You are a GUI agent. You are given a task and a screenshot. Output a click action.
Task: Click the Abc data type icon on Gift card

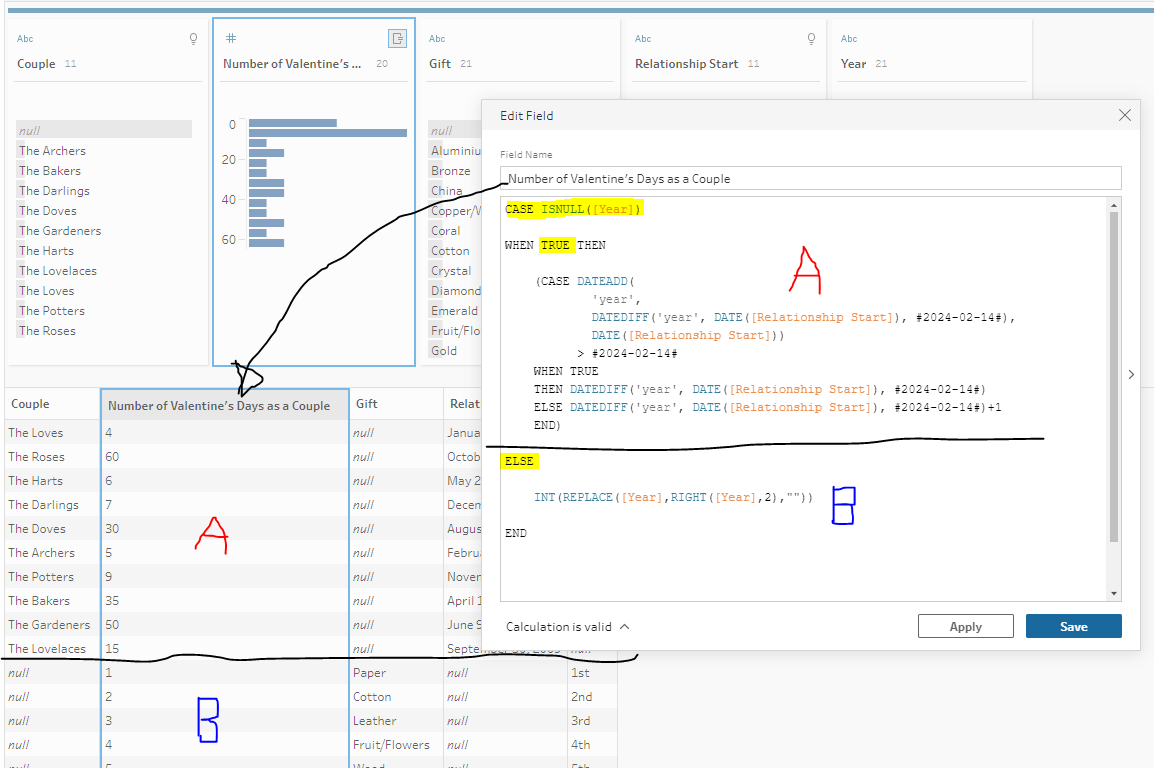(437, 39)
